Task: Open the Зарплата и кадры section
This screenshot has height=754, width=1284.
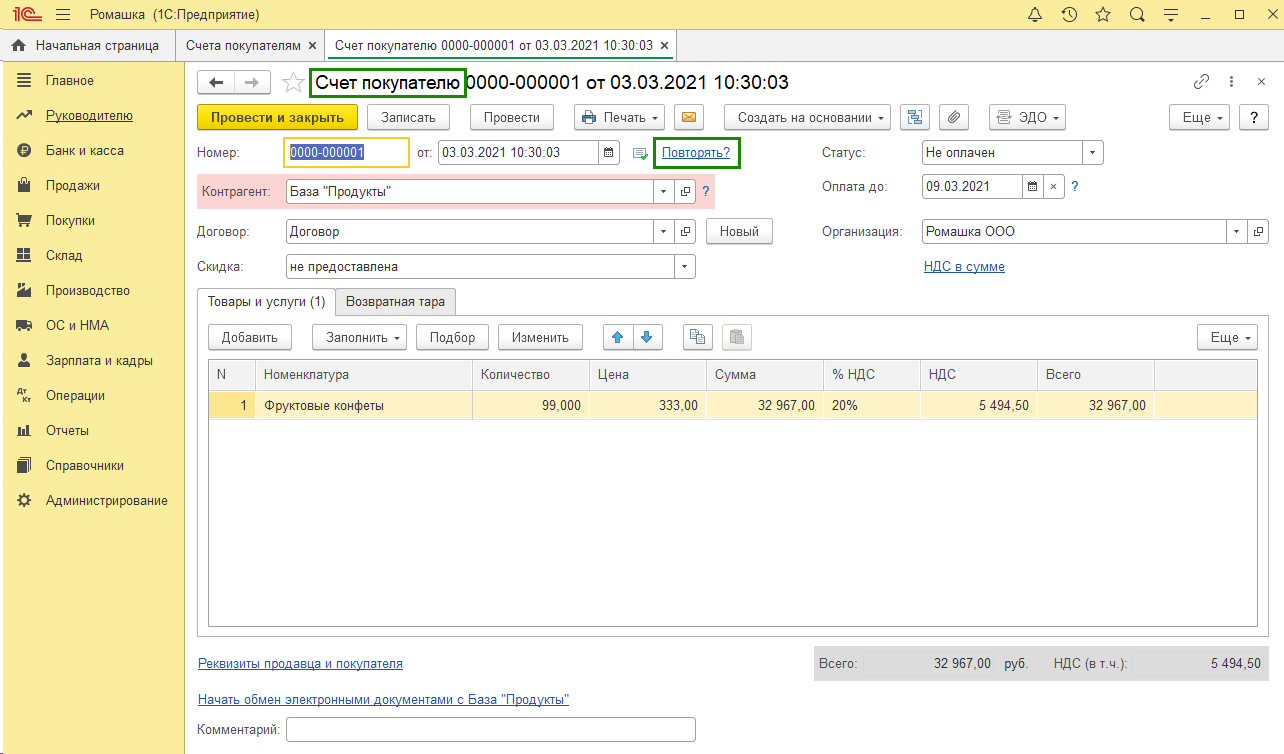Action: [x=99, y=360]
